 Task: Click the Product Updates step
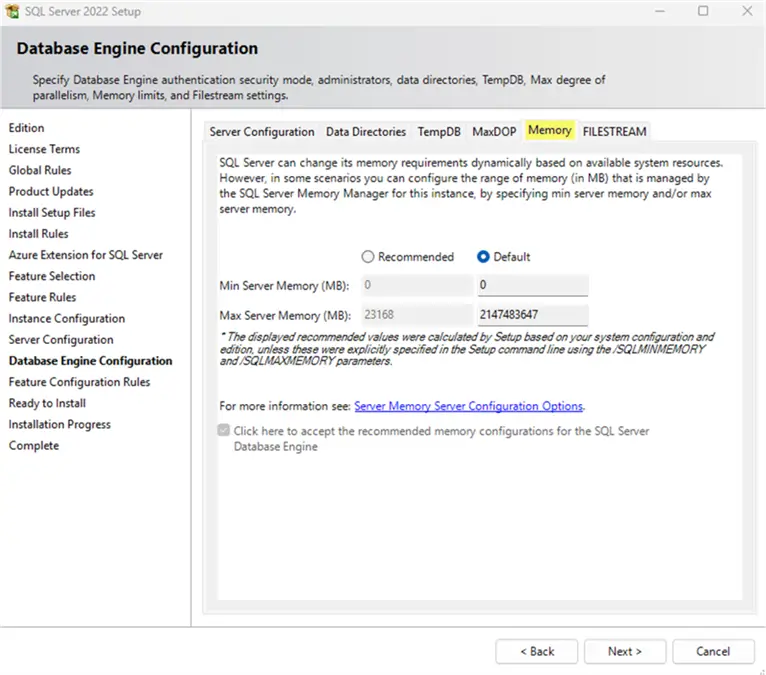coord(51,191)
